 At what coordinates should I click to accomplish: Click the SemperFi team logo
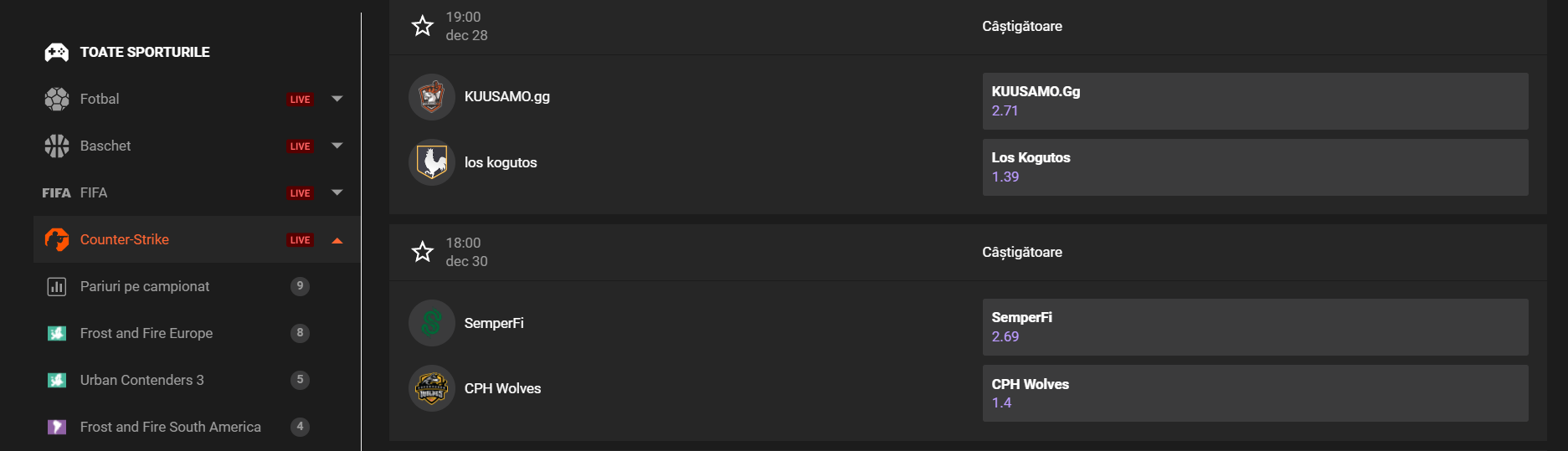(x=432, y=323)
